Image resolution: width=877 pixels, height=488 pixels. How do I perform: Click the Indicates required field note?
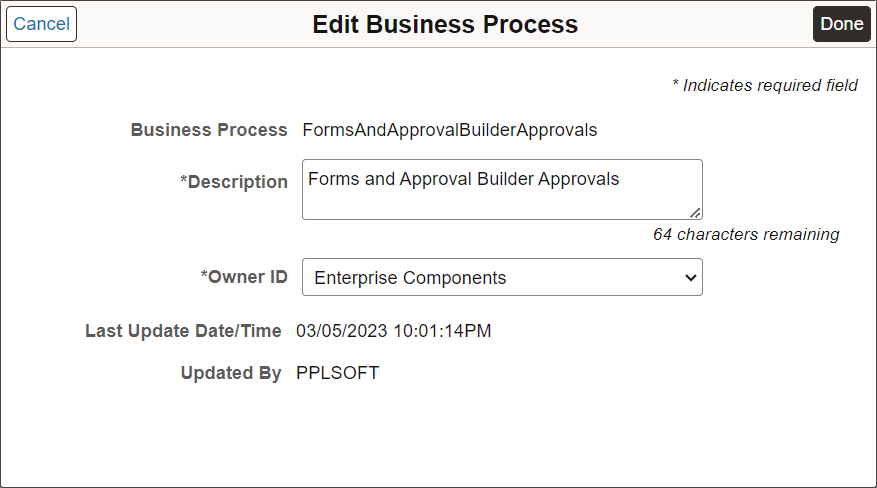tap(764, 85)
